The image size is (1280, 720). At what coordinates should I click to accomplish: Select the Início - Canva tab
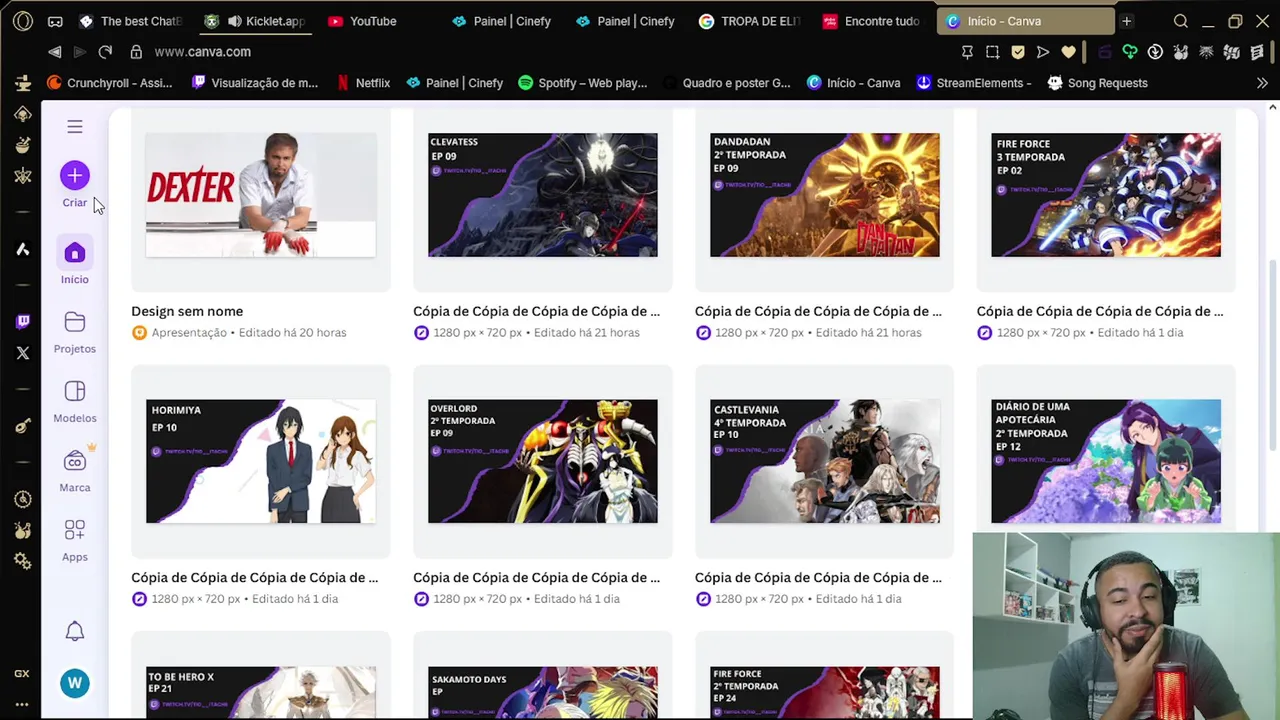(x=1025, y=21)
